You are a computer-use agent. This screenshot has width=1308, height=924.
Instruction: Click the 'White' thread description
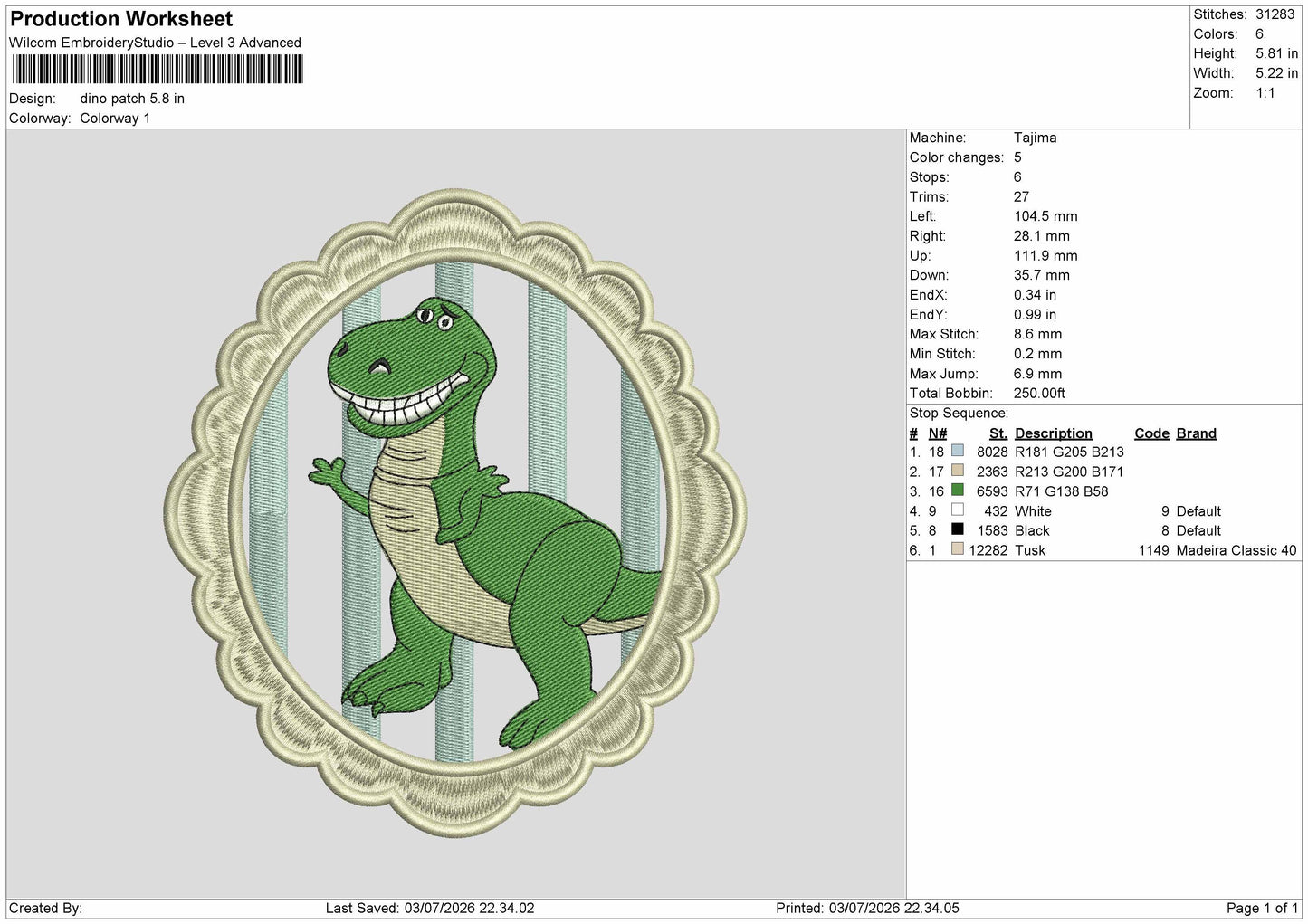(1033, 511)
